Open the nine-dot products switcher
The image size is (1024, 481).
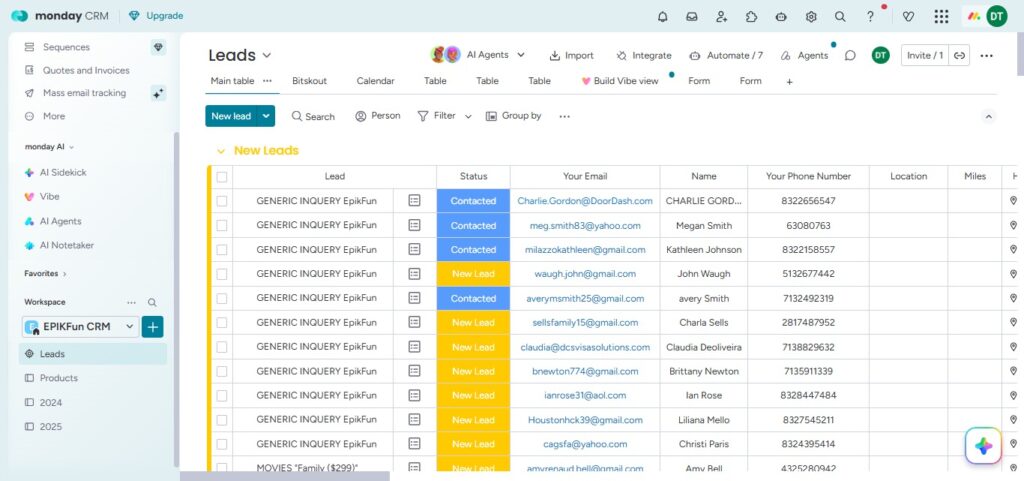click(x=941, y=16)
